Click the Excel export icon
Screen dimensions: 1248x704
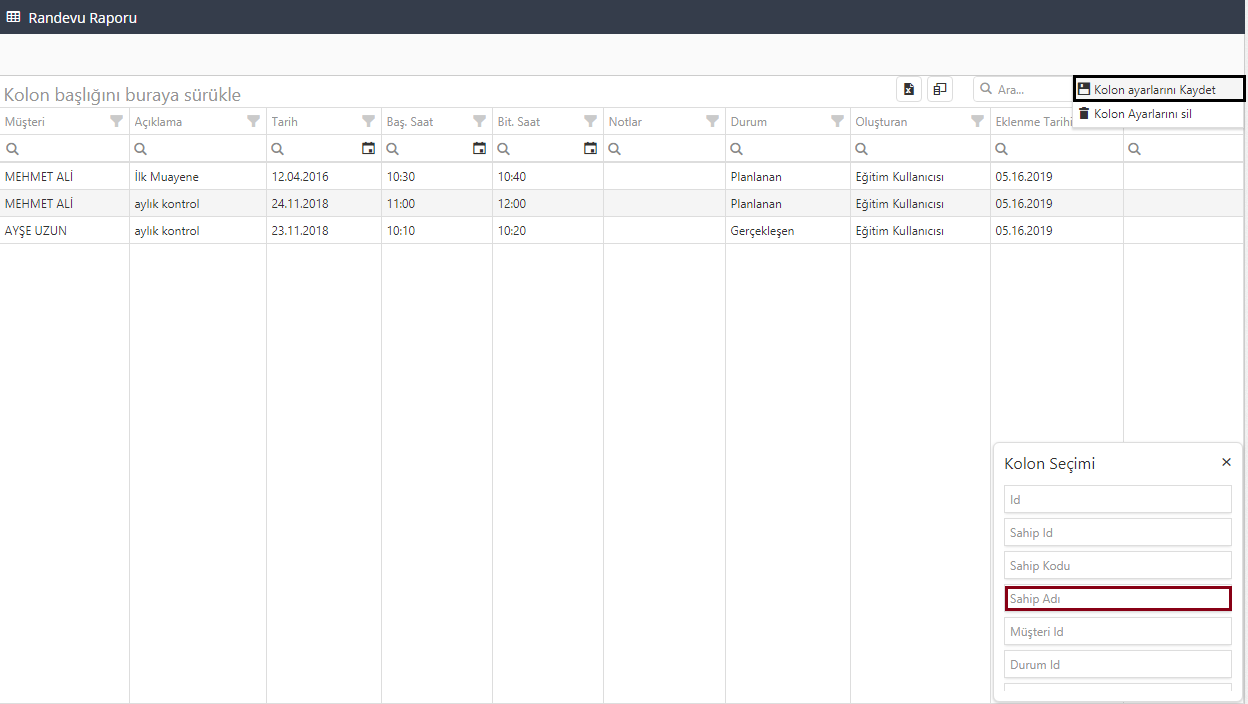(908, 89)
